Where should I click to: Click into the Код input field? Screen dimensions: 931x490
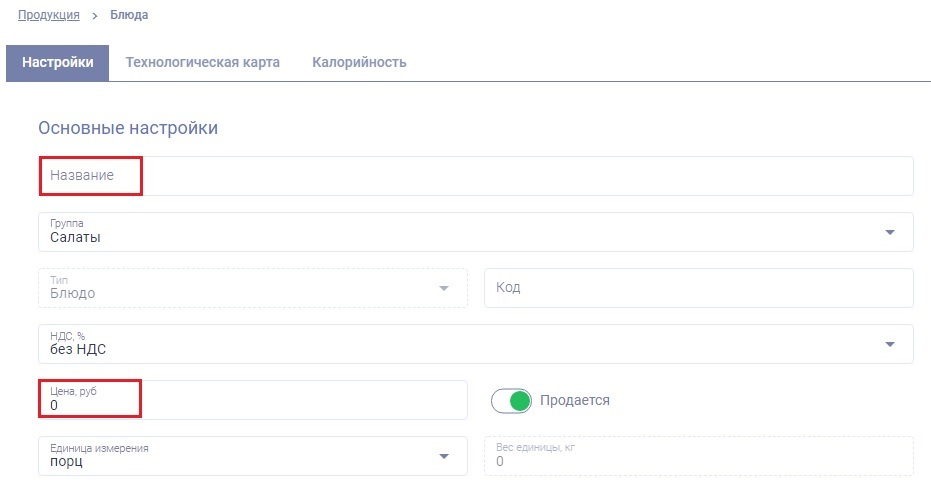pyautogui.click(x=698, y=288)
